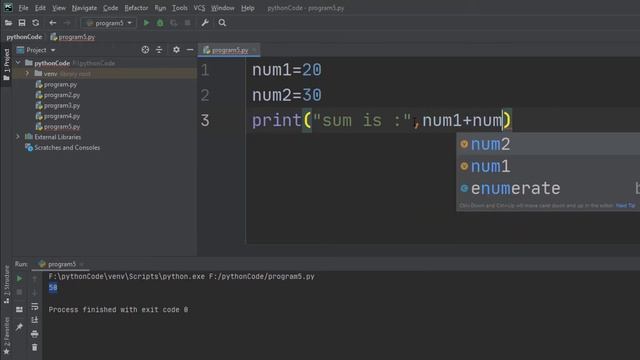Viewport: 640px width, 360px height.
Task: Open the Run menu
Action: point(160,8)
